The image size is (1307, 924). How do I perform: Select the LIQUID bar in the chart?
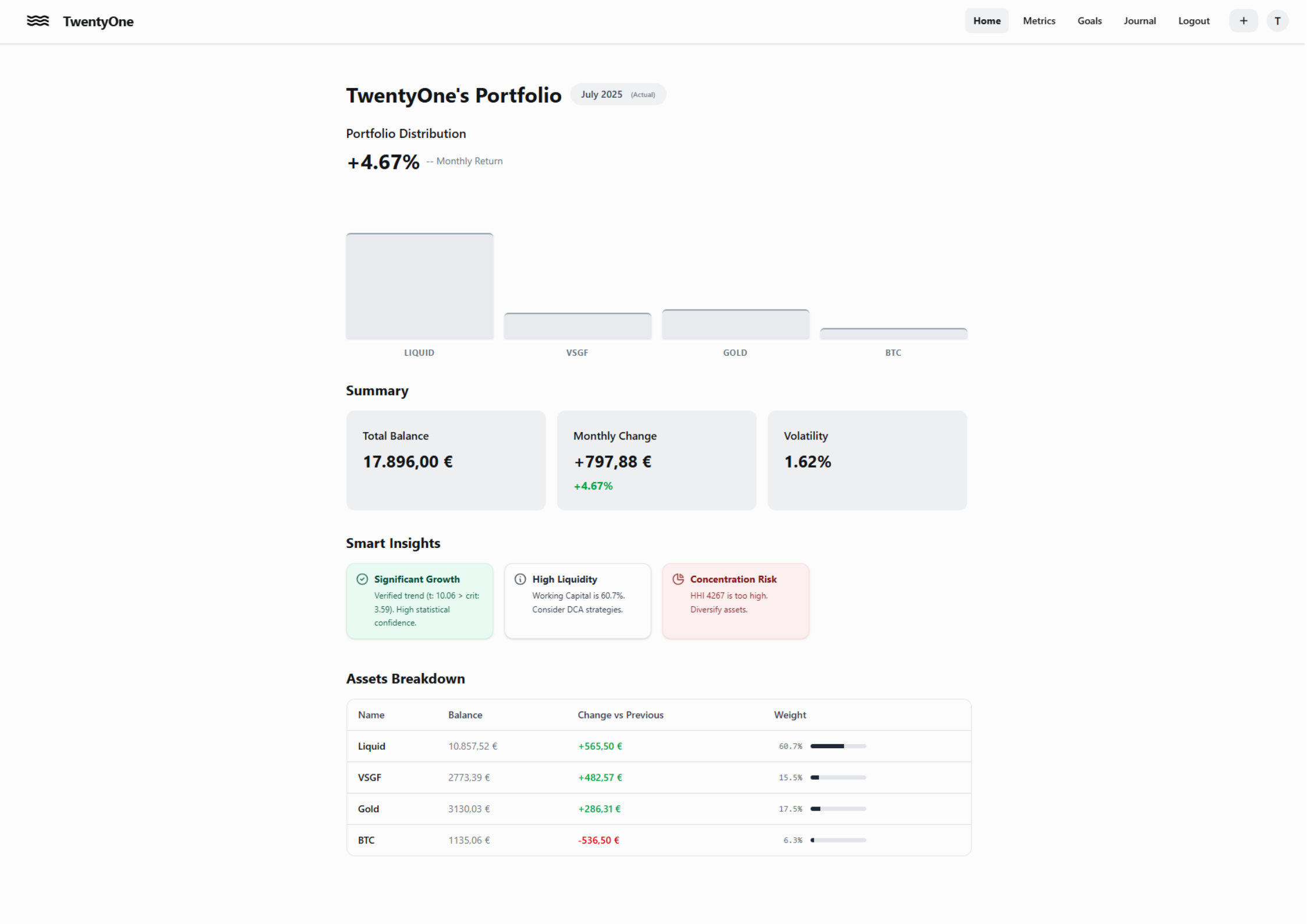[419, 285]
